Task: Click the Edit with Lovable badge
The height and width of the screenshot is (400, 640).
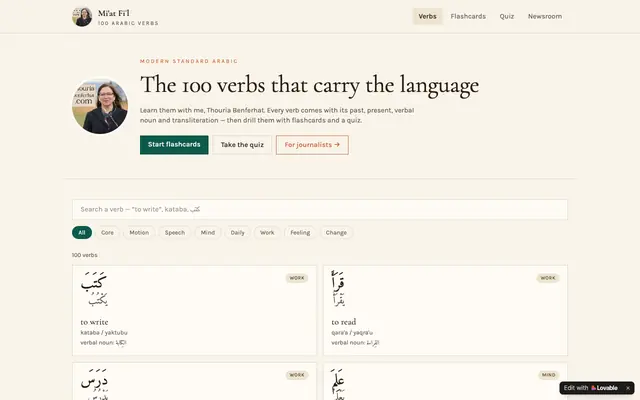Action: [x=591, y=388]
